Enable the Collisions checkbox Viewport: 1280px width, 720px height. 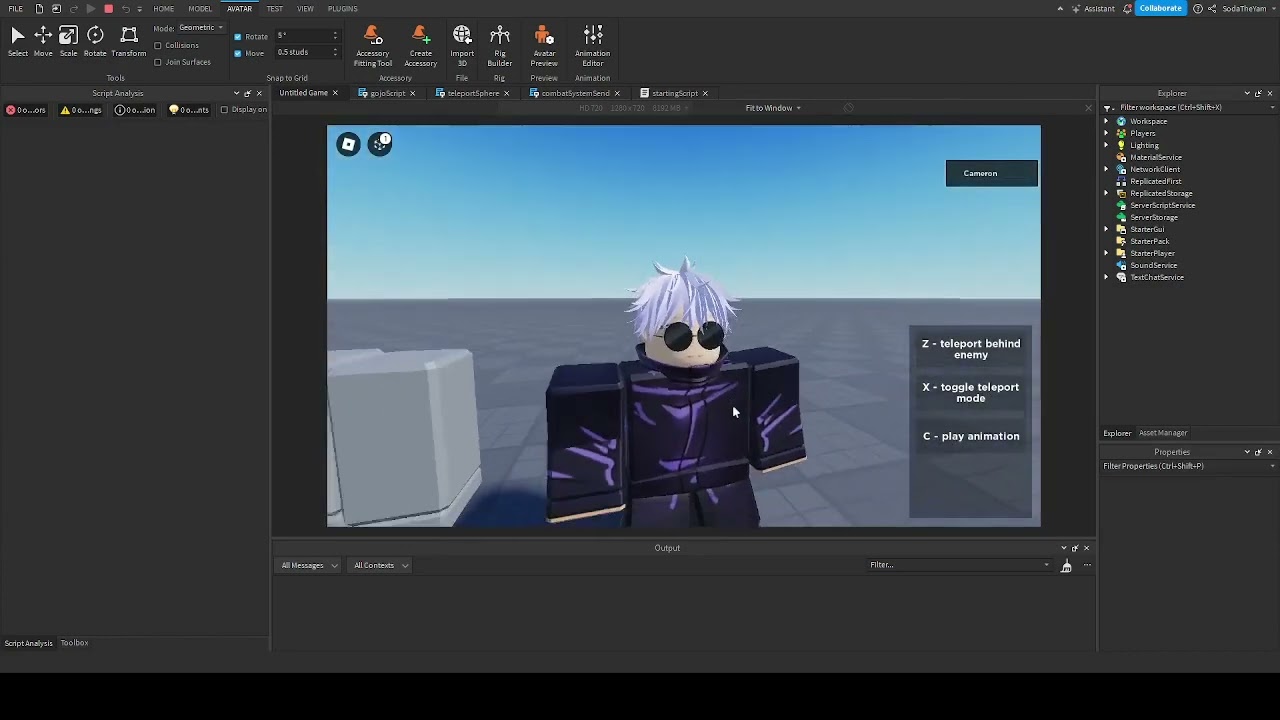click(158, 46)
